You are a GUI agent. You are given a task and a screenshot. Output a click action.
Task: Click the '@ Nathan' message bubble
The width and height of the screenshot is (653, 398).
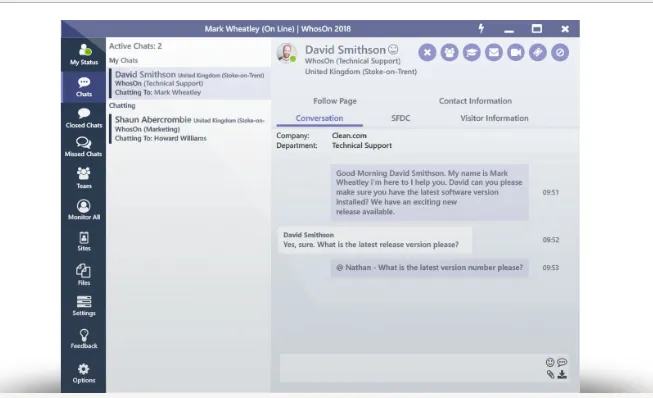coord(429,268)
